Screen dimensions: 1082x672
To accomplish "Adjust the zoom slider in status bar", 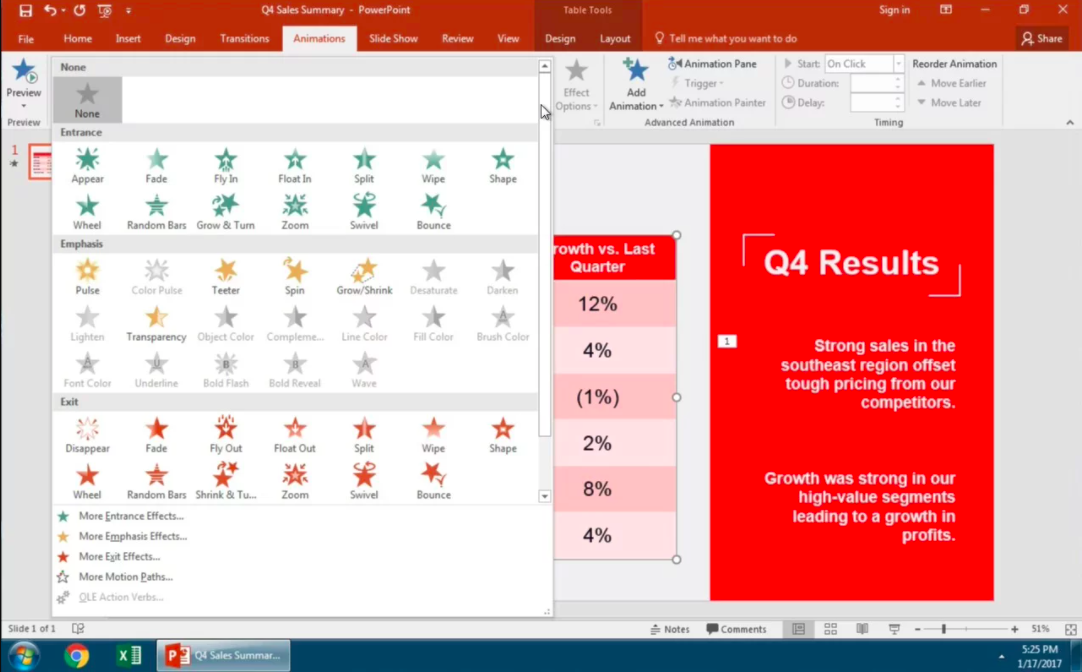I will 943,629.
